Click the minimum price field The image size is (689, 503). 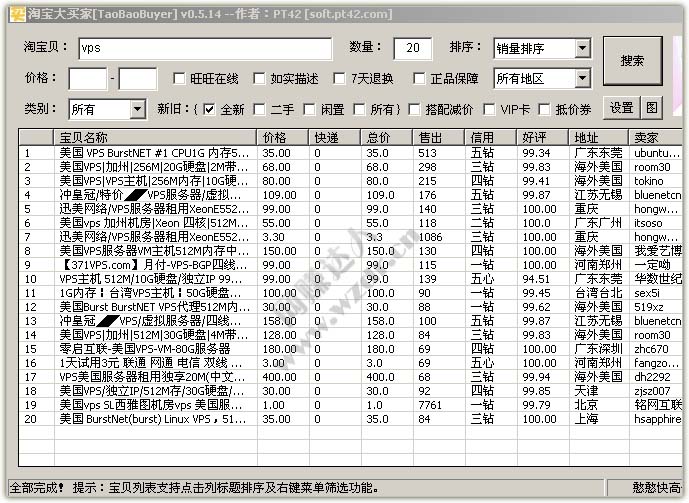point(88,79)
